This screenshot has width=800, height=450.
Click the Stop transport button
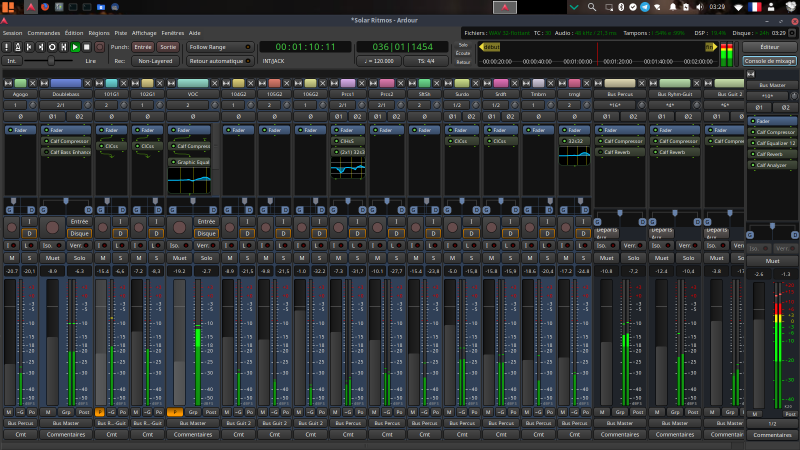tap(85, 47)
